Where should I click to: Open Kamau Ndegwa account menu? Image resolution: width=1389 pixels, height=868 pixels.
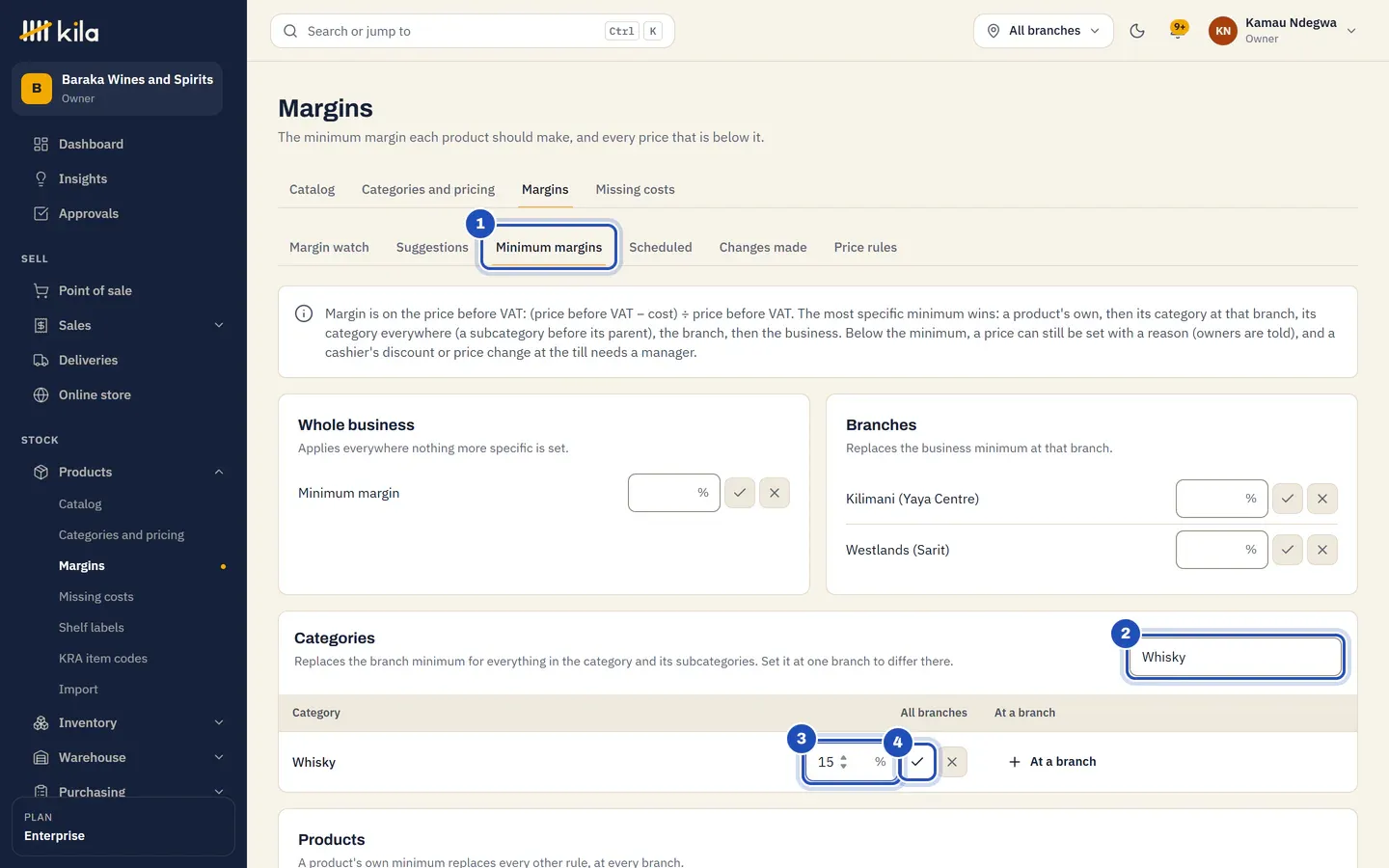pyautogui.click(x=1283, y=31)
